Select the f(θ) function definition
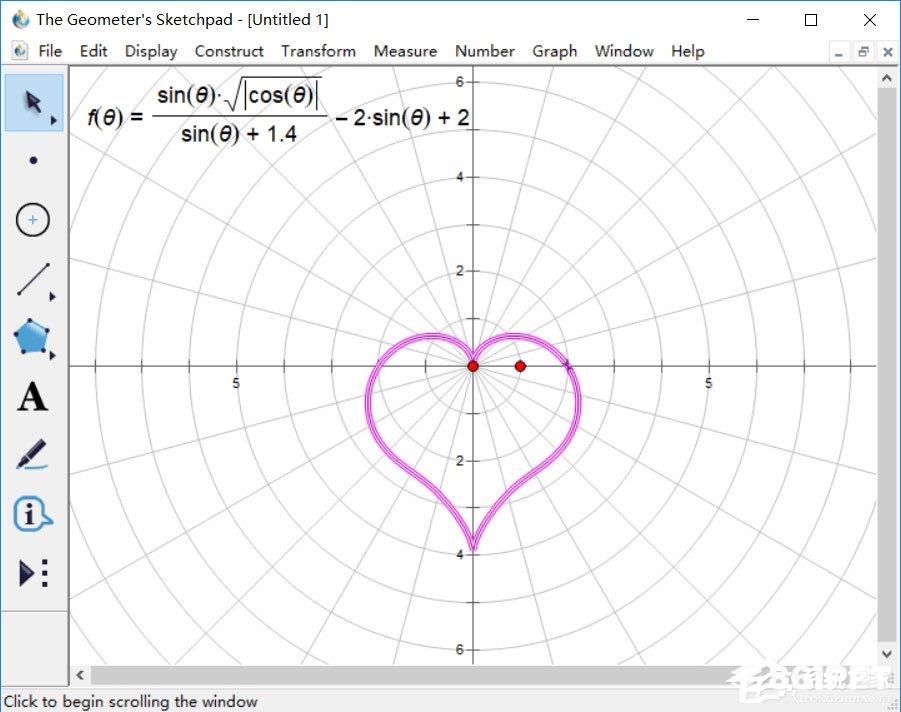The height and width of the screenshot is (712, 901). coord(278,112)
